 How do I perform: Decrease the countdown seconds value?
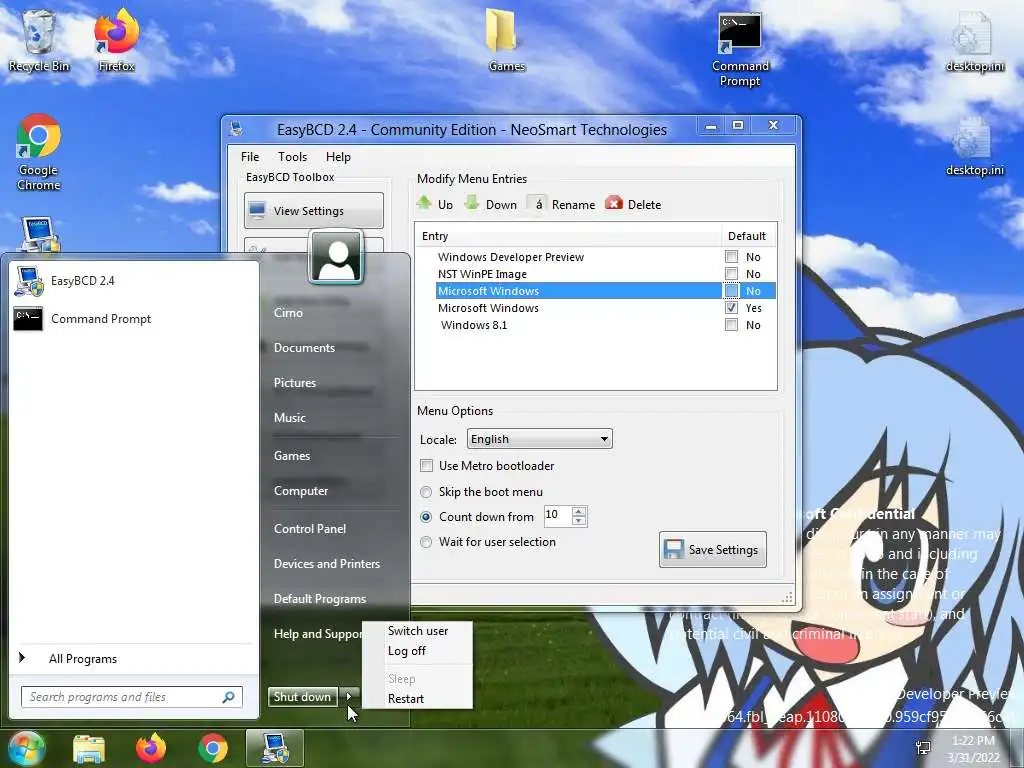tap(579, 520)
